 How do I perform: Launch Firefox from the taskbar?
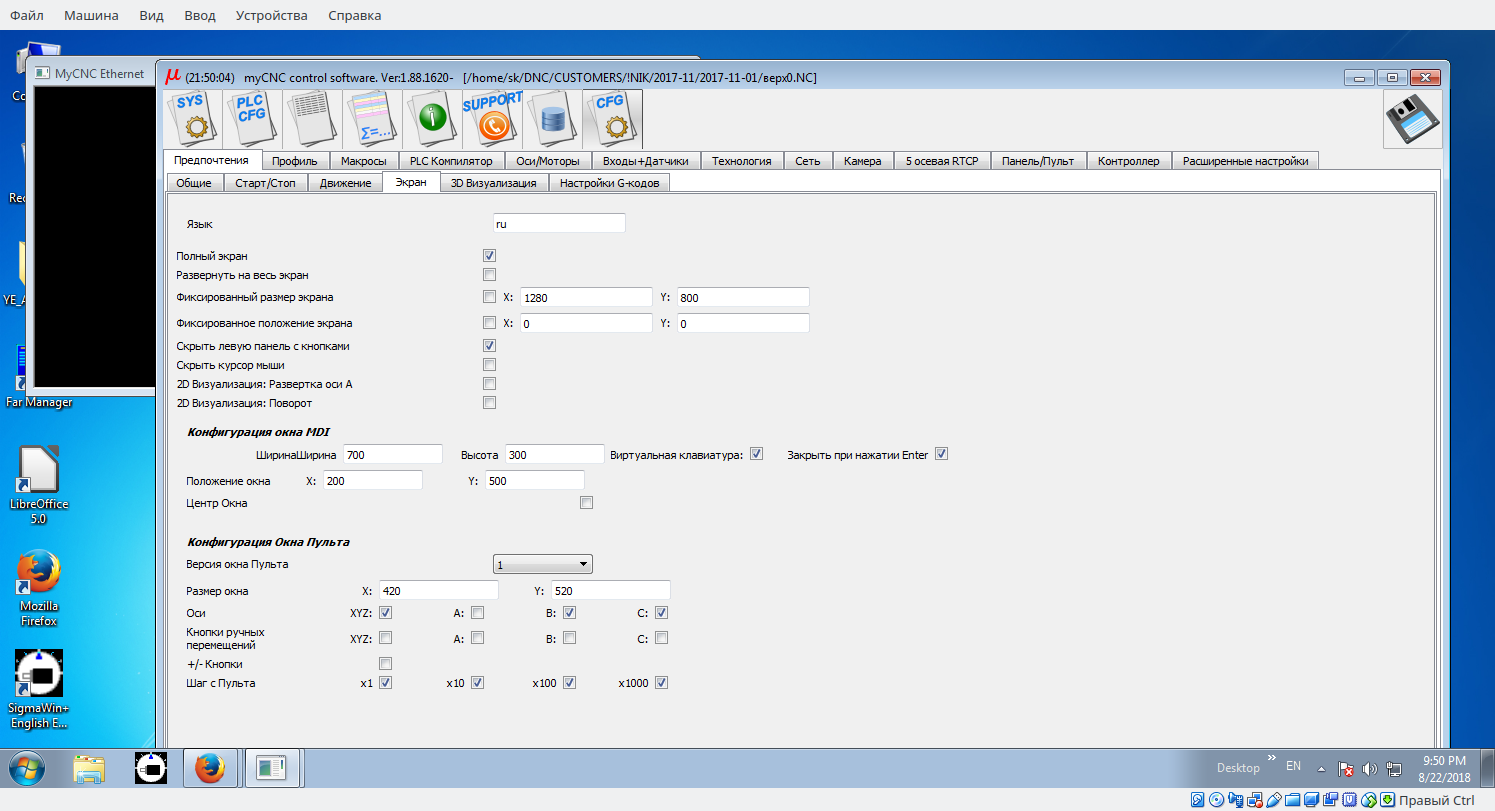click(209, 768)
